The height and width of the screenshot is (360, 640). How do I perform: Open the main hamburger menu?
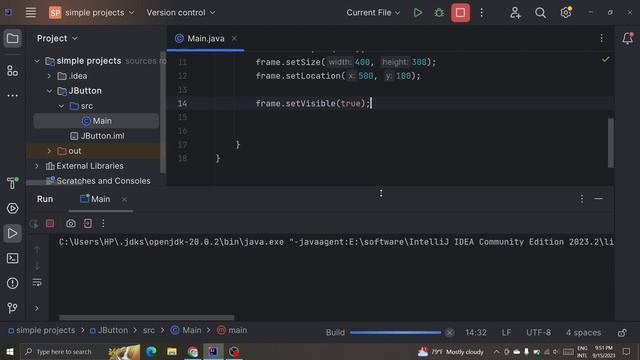[31, 13]
